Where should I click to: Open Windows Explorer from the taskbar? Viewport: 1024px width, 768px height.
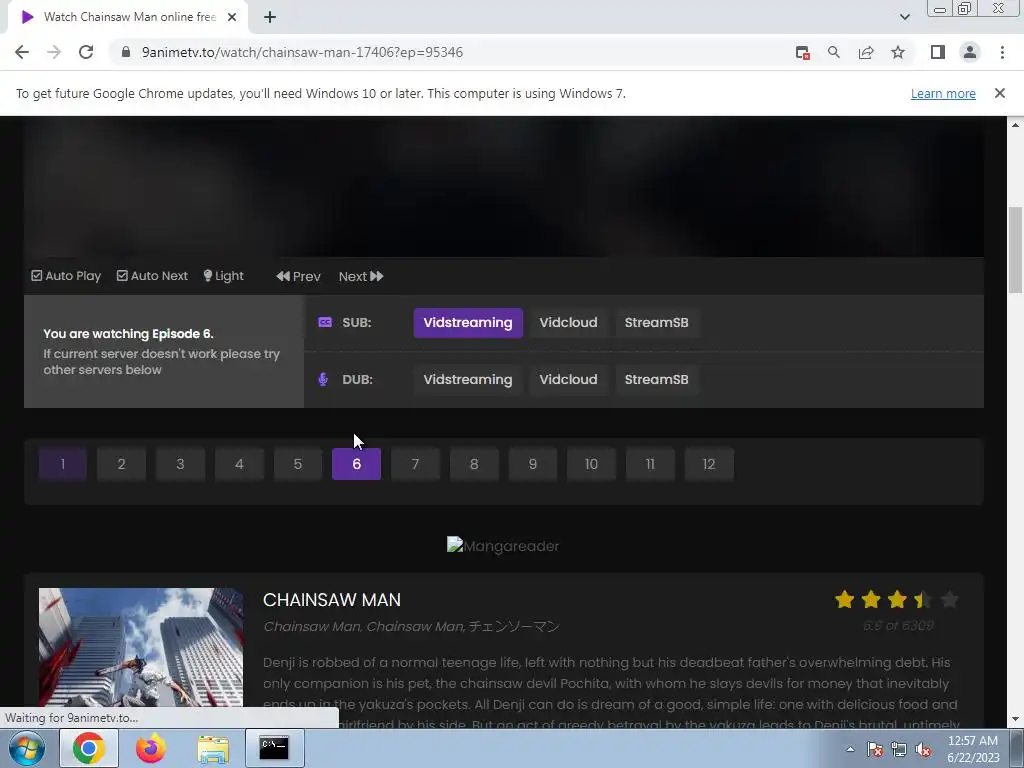[213, 748]
